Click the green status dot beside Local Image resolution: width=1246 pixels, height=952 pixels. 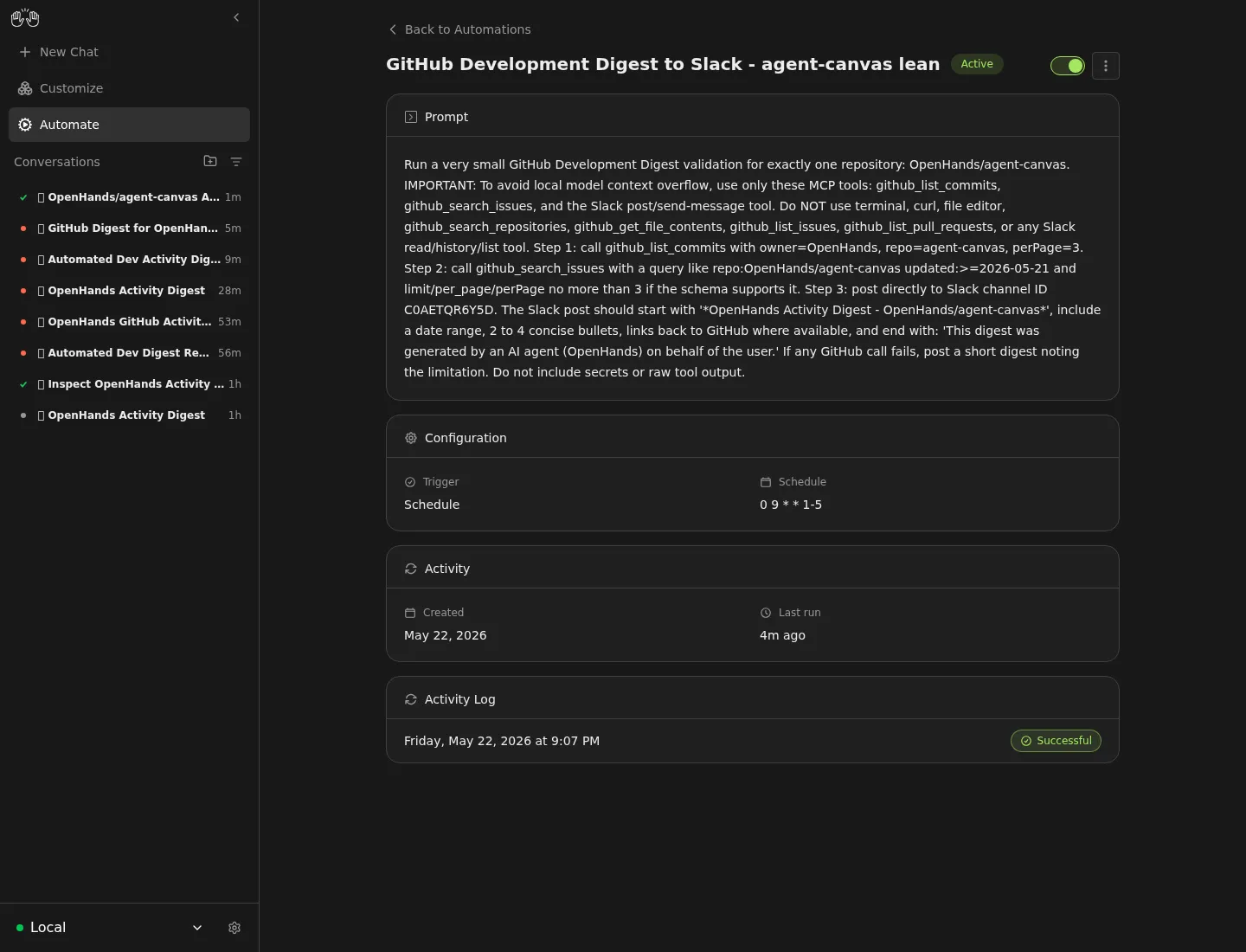click(20, 928)
